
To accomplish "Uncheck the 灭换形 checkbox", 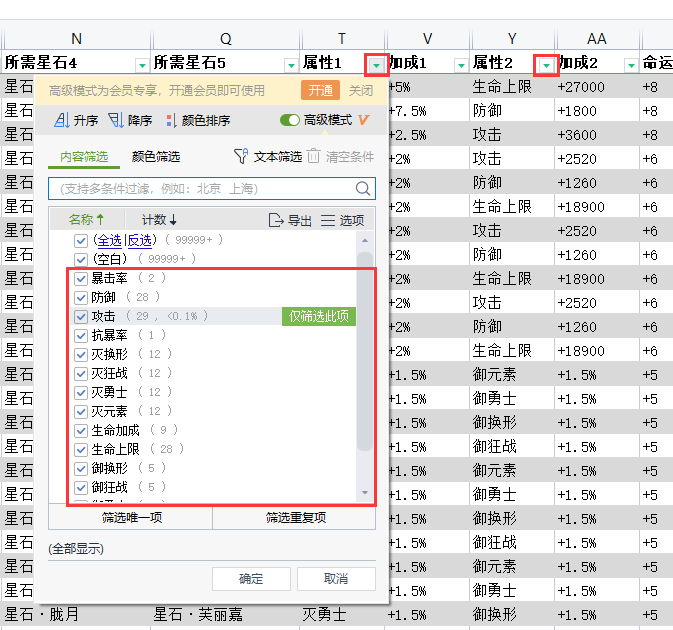I will click(81, 354).
